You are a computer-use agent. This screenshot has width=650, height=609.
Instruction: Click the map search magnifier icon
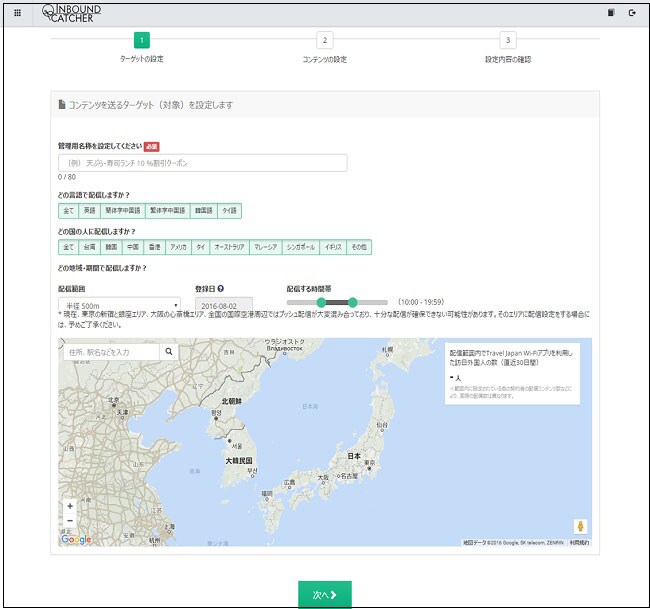pyautogui.click(x=169, y=352)
